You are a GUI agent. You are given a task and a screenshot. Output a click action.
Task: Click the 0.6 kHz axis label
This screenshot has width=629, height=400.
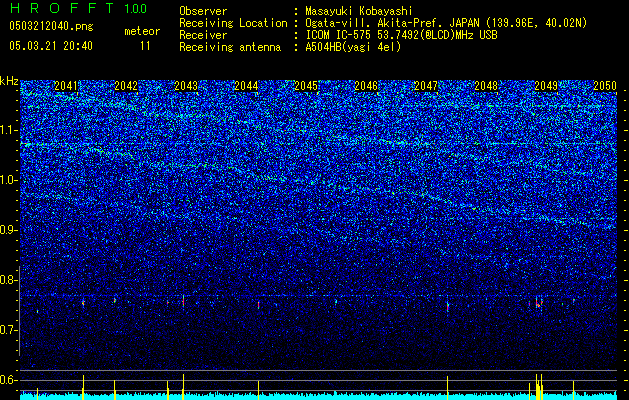(x=9, y=380)
